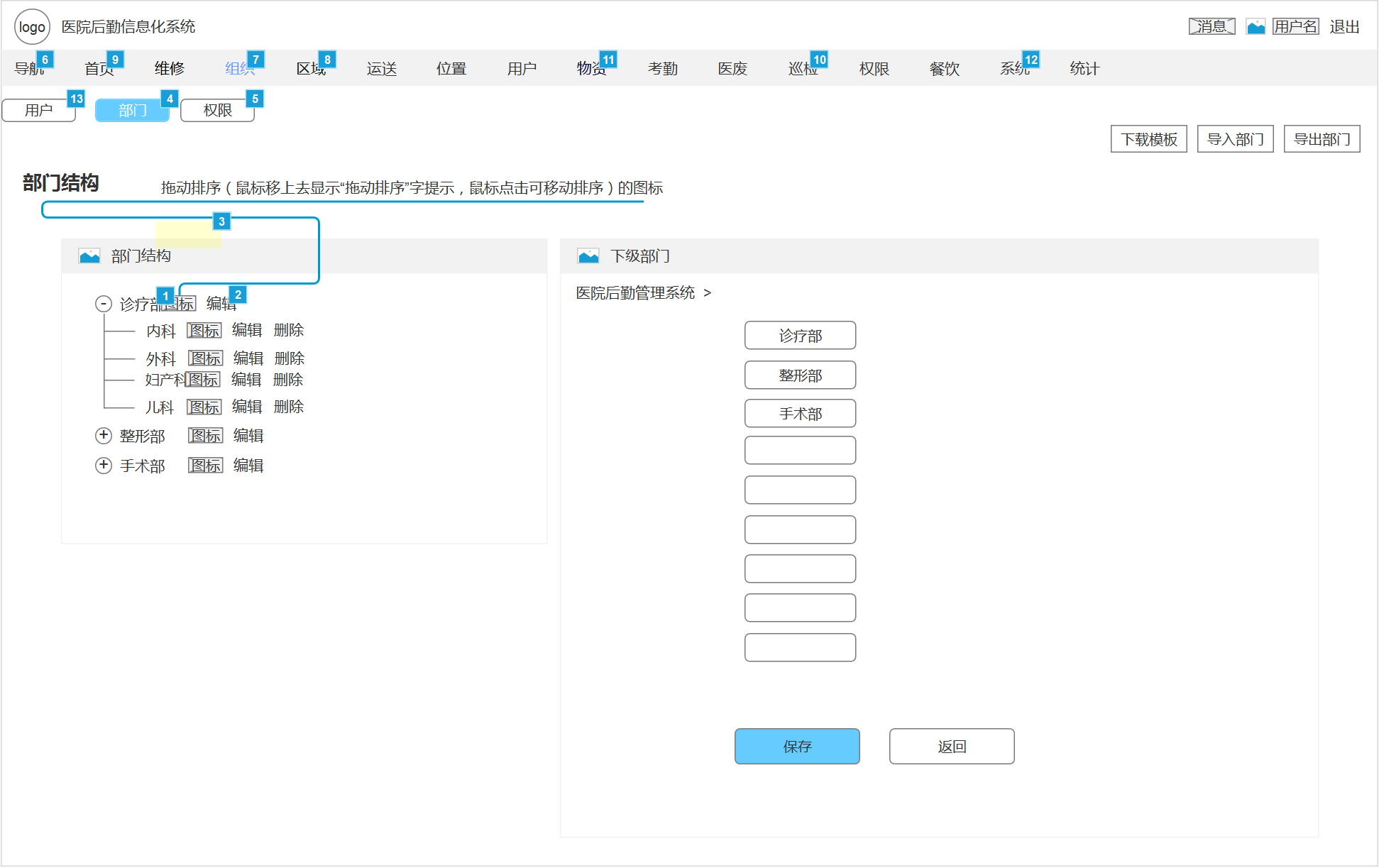Open the 维修 navigation menu
This screenshot has height=868, width=1379.
170,69
